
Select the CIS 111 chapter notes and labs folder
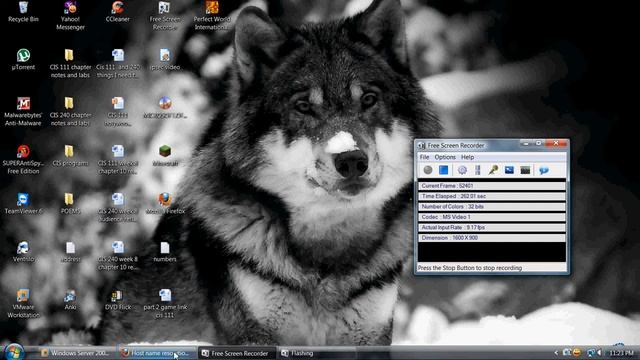point(70,64)
